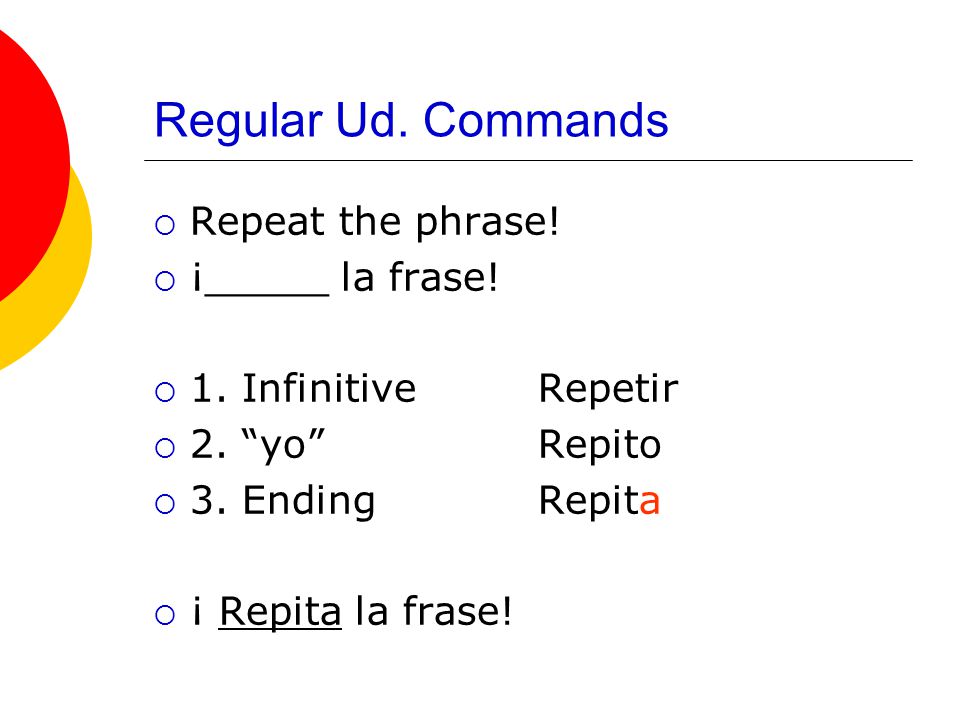The height and width of the screenshot is (720, 960).
Task: Click the '2. "yo"' label
Action: [258, 444]
